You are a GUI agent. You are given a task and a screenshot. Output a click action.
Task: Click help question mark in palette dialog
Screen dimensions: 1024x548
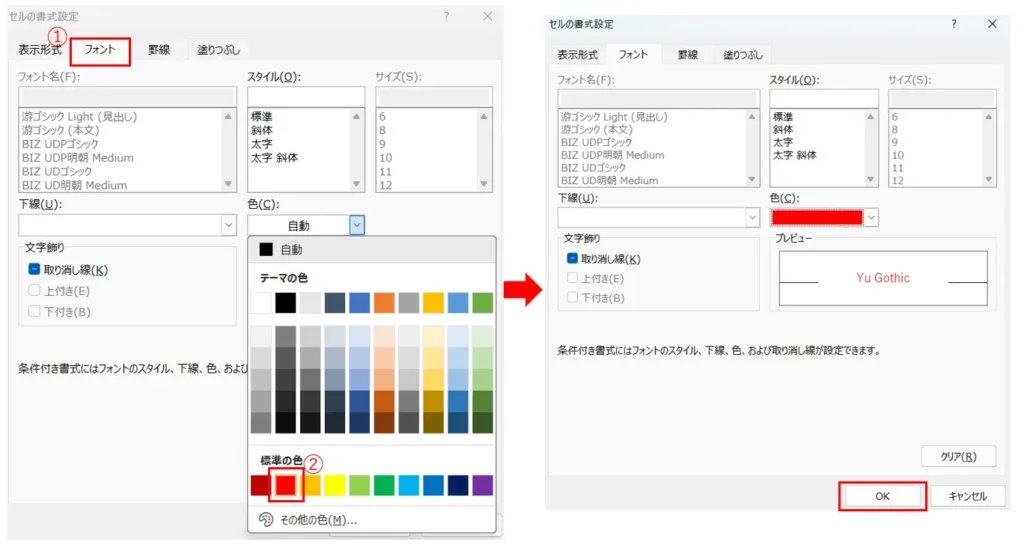pyautogui.click(x=447, y=16)
